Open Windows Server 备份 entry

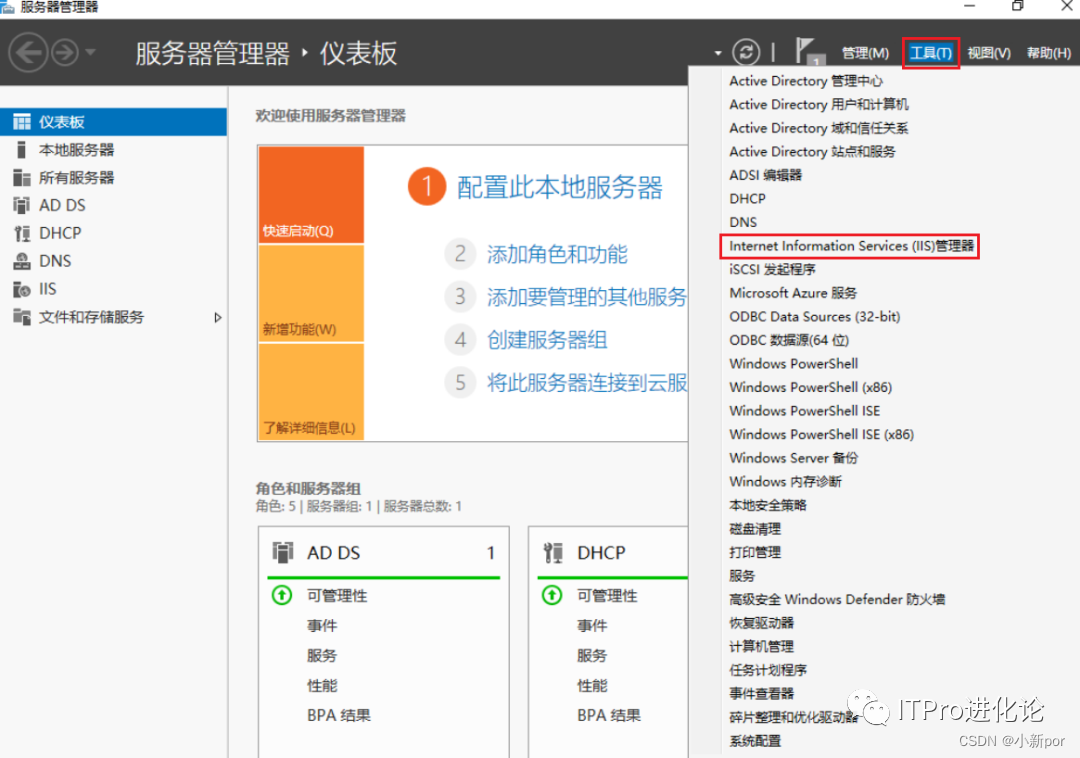(x=793, y=458)
